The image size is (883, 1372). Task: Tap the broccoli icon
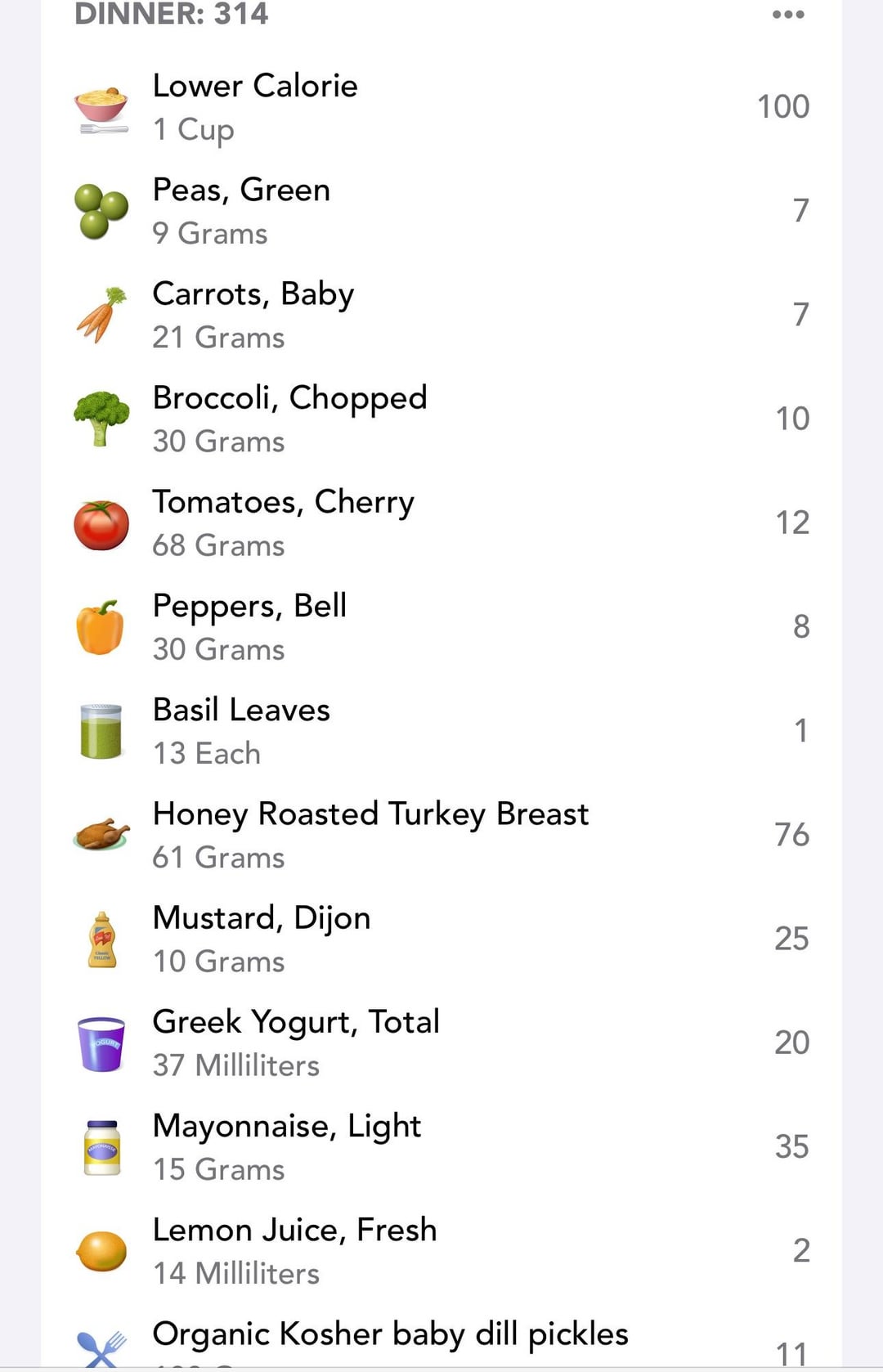tap(101, 419)
